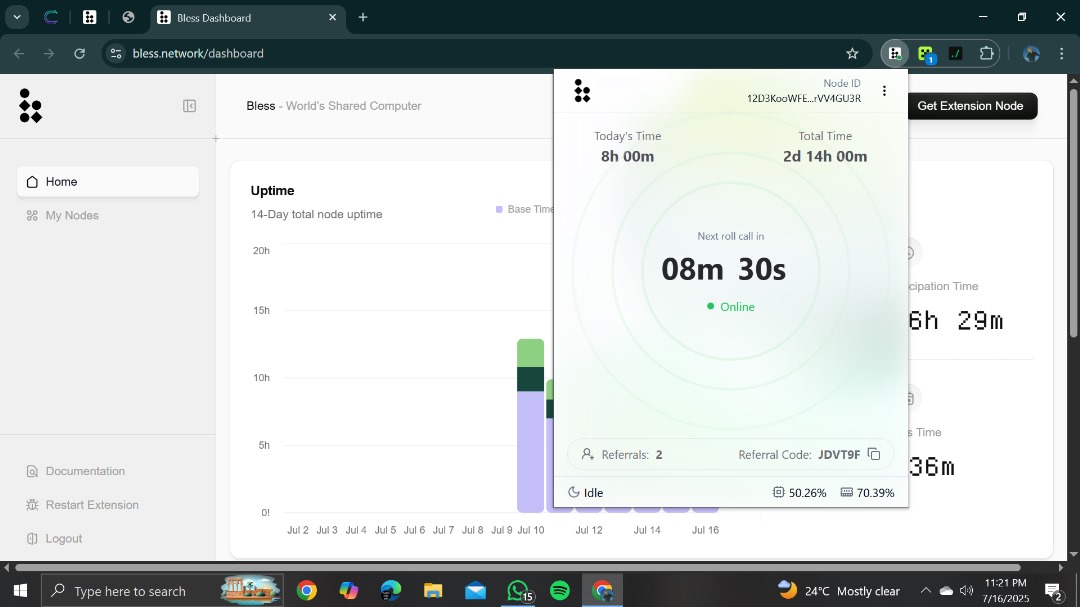View site information icon in address bar

[x=116, y=54]
